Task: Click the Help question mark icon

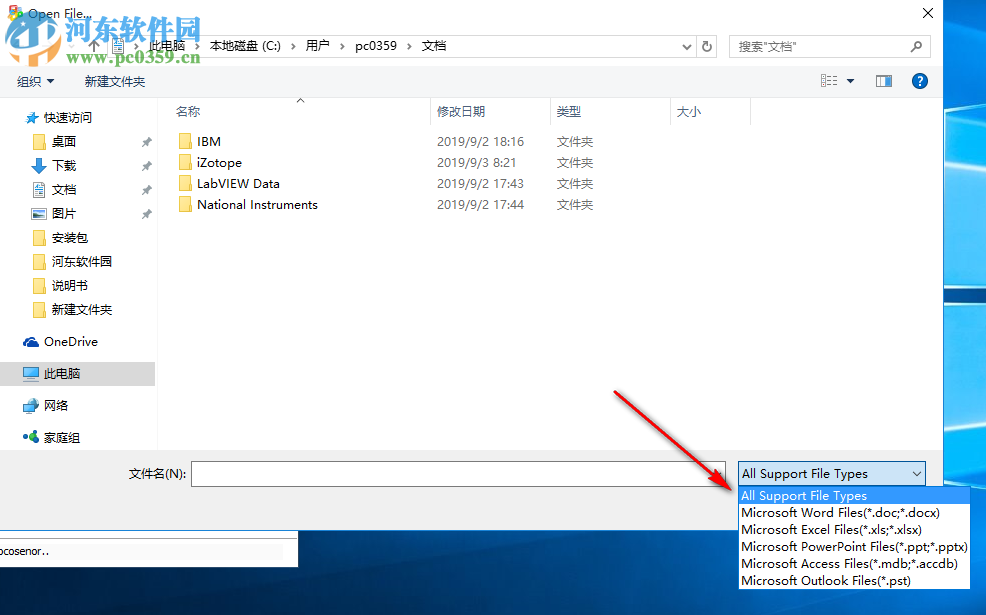Action: point(919,81)
